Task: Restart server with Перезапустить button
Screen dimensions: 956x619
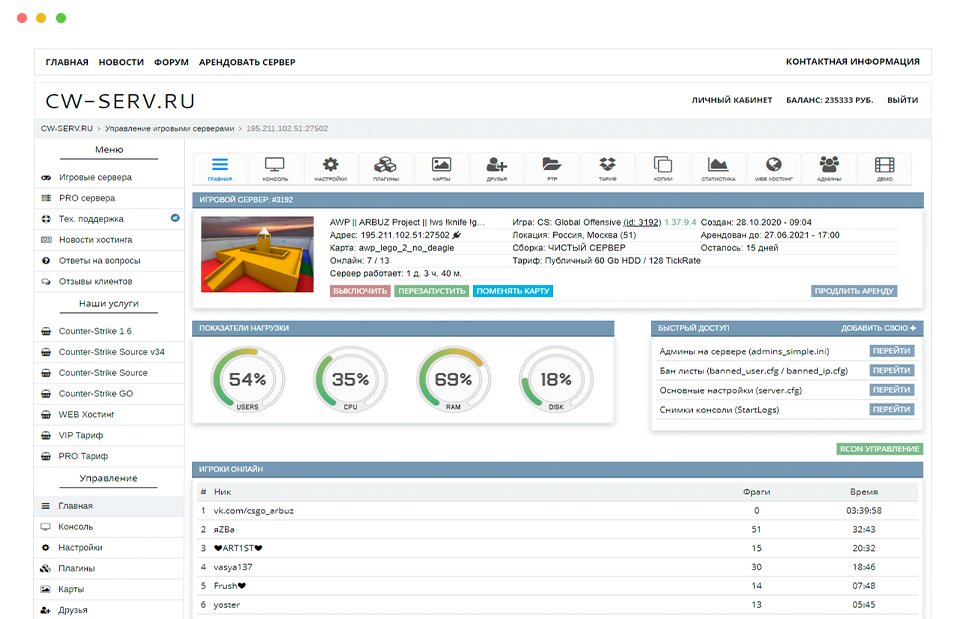Action: point(431,291)
